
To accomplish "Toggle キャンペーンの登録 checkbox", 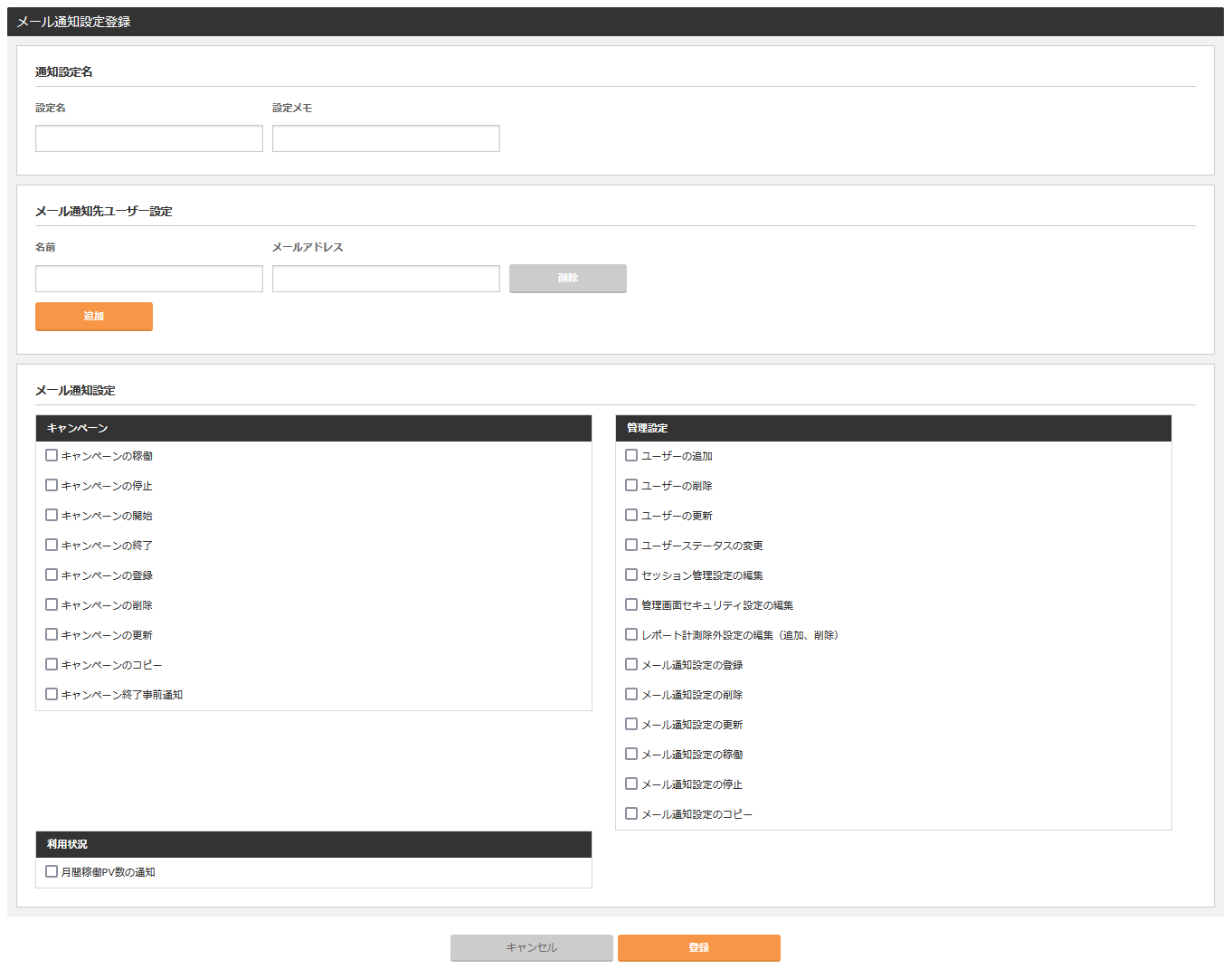I will coord(52,575).
